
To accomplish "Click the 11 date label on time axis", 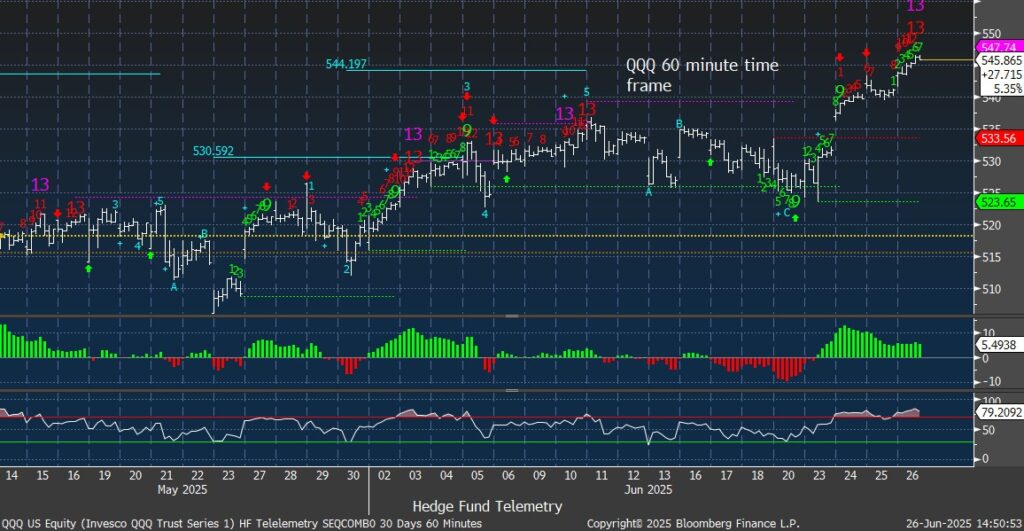I will coord(601,475).
